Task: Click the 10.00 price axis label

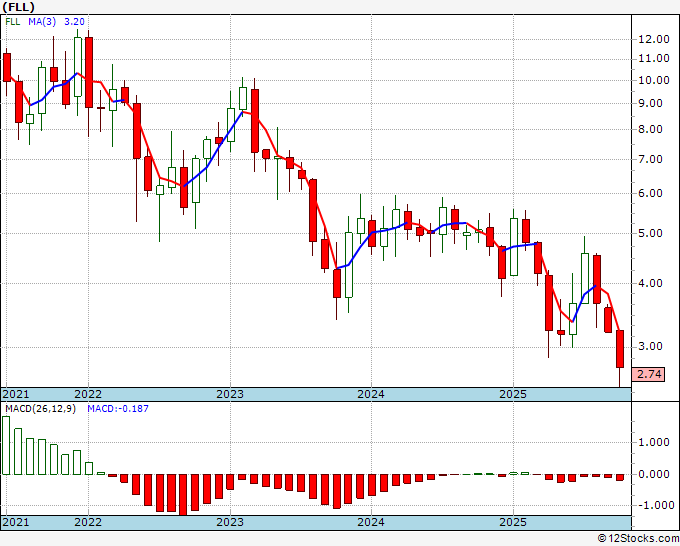Action: [654, 80]
